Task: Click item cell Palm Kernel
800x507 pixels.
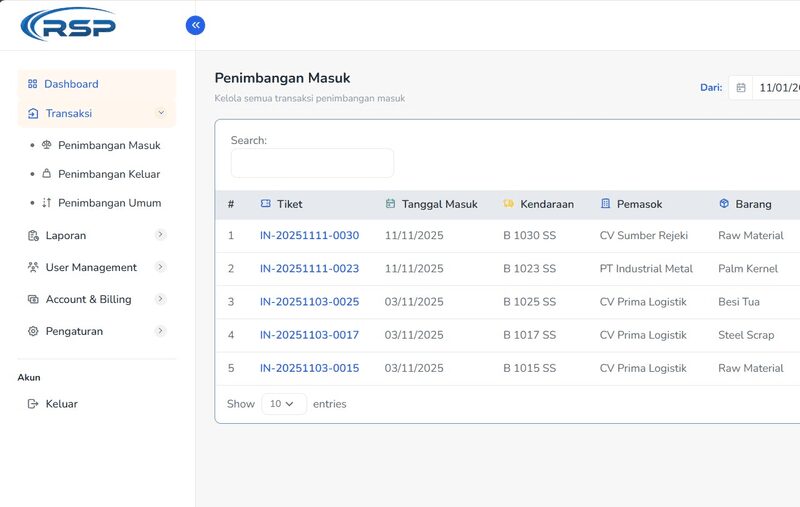Action: [748, 269]
